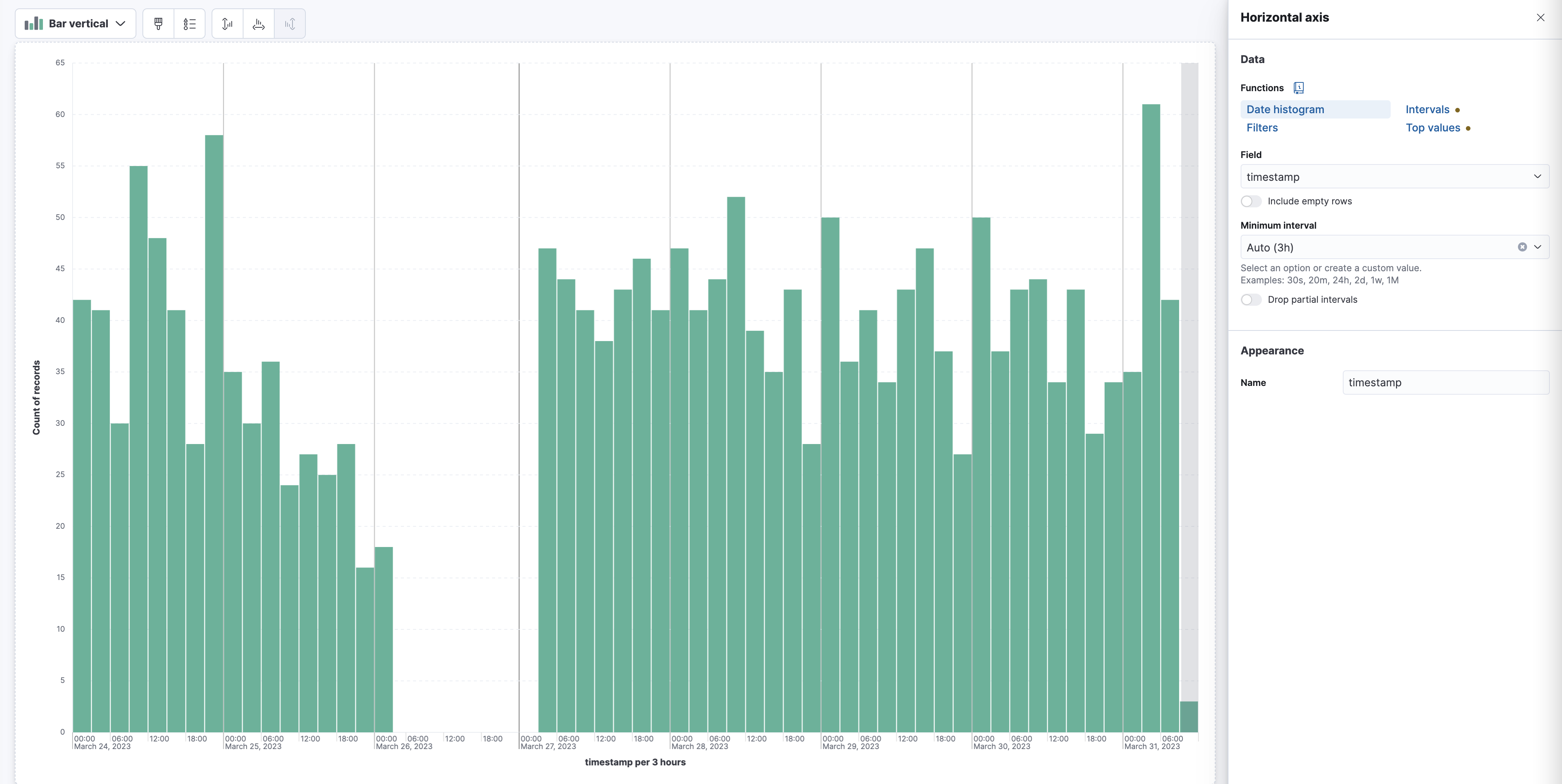
Task: Click inside the Minimum interval combobox
Action: point(1364,247)
